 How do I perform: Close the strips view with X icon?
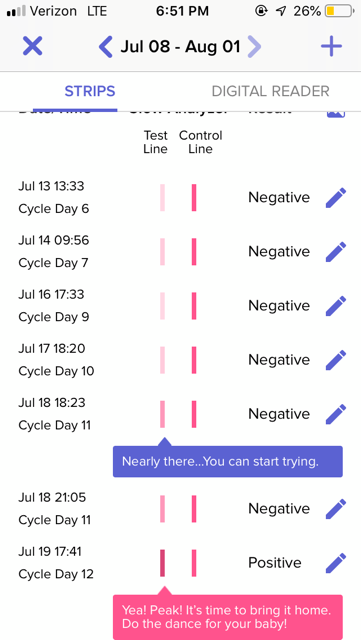(32, 46)
